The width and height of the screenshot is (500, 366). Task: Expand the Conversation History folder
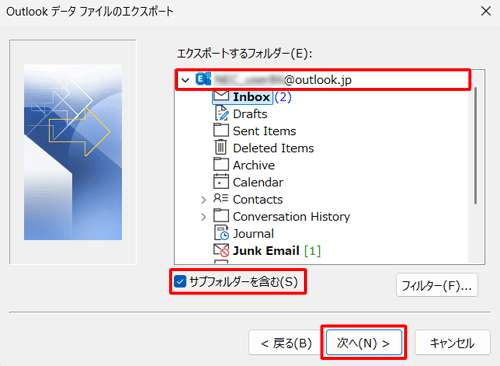[x=204, y=217]
